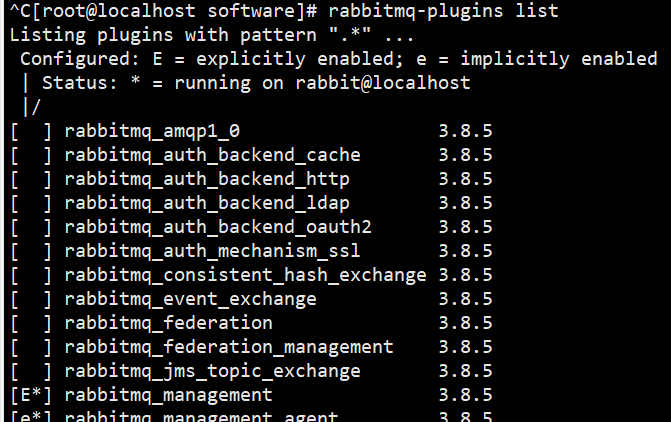Screen dimensions: 671x422
Task: Click the 'Status: * = running on rabbit@localhost' line
Action: (256, 83)
